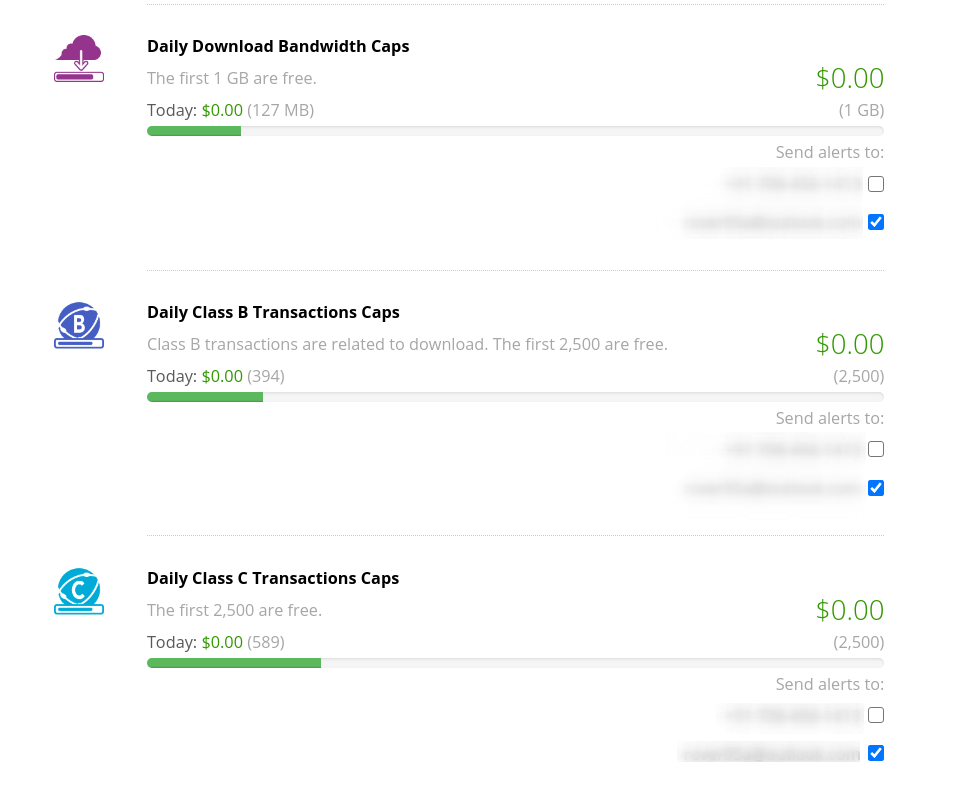
Task: Click the $0.00 cap amount for Class C
Action: [x=849, y=610]
